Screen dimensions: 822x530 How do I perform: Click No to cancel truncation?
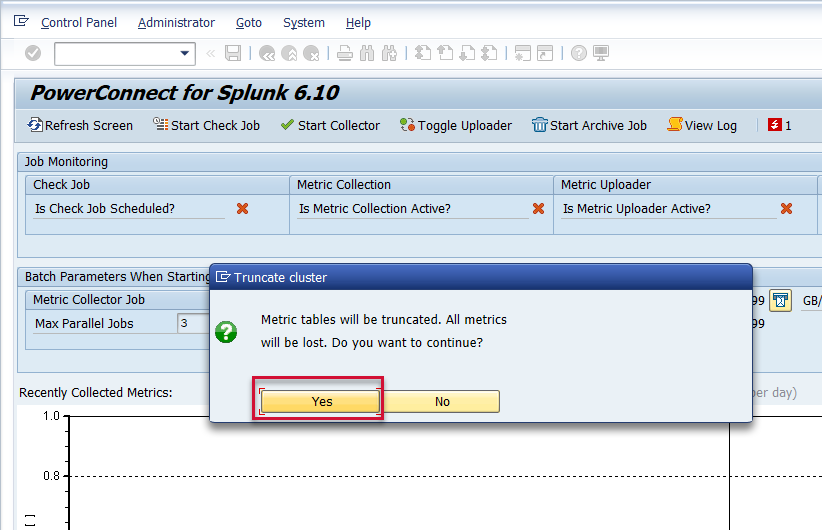442,401
